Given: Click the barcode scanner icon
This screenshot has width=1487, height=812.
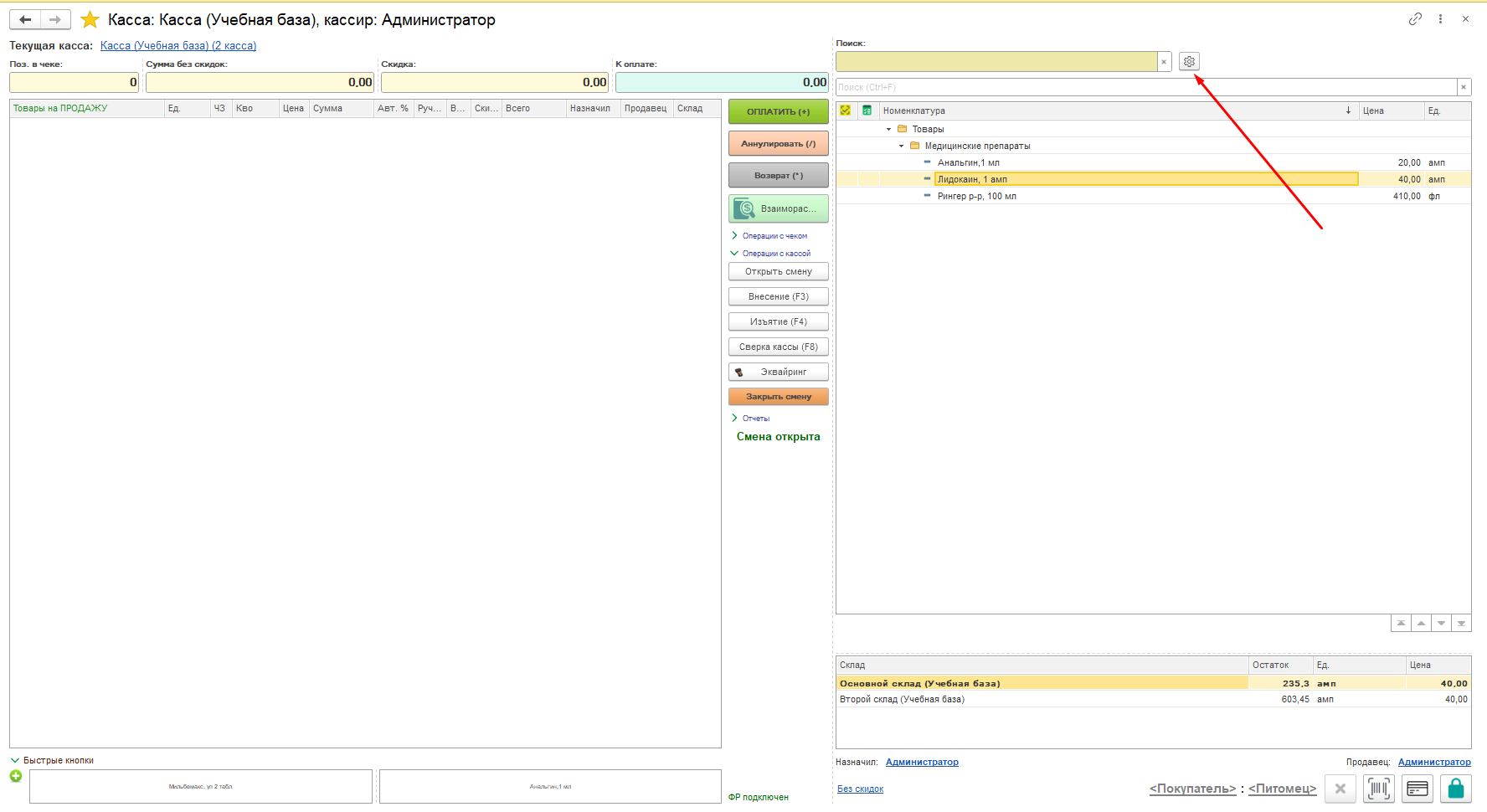Looking at the screenshot, I should pos(1379,789).
